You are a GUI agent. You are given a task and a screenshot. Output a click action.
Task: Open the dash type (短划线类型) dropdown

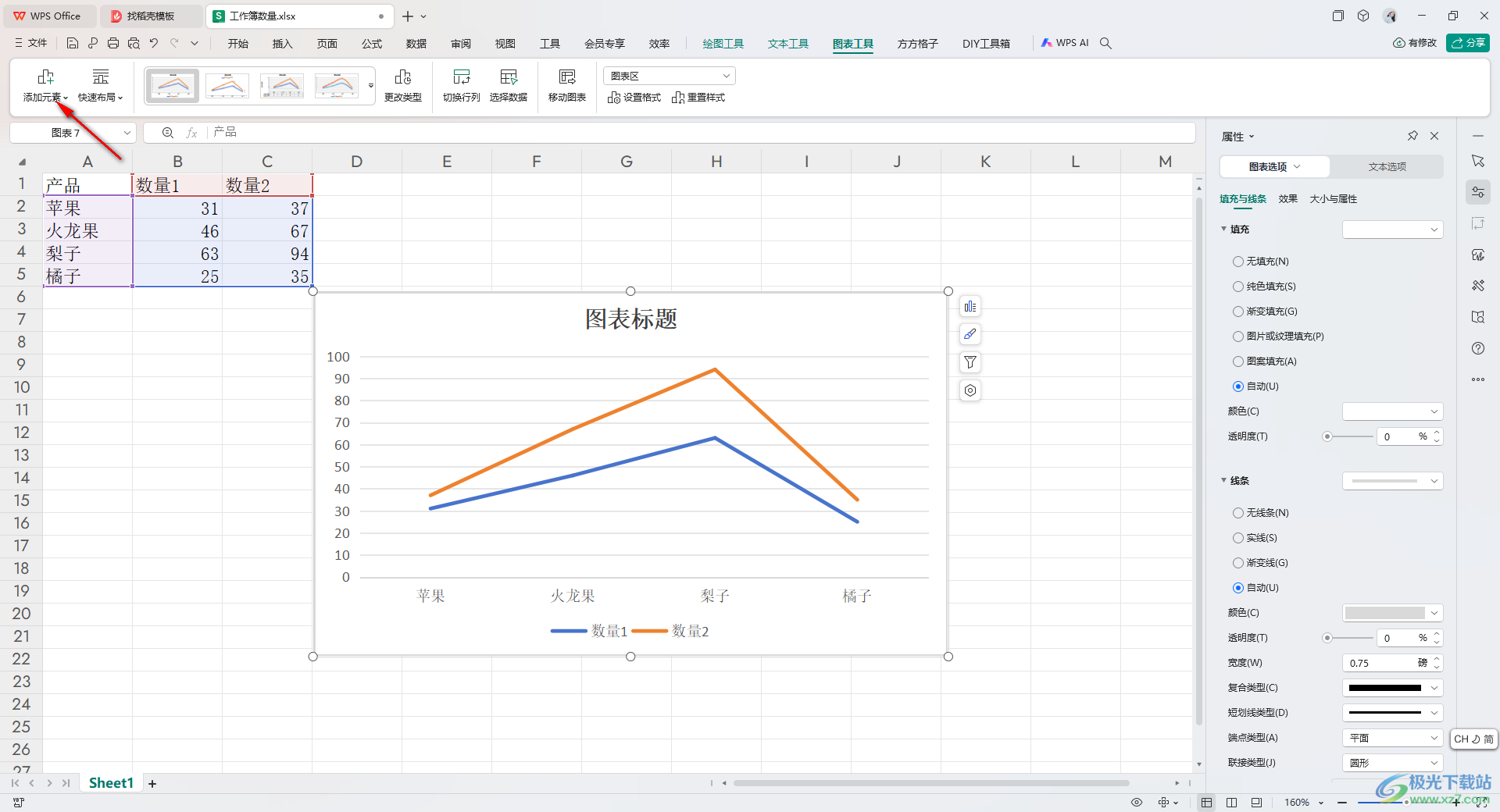point(1392,713)
